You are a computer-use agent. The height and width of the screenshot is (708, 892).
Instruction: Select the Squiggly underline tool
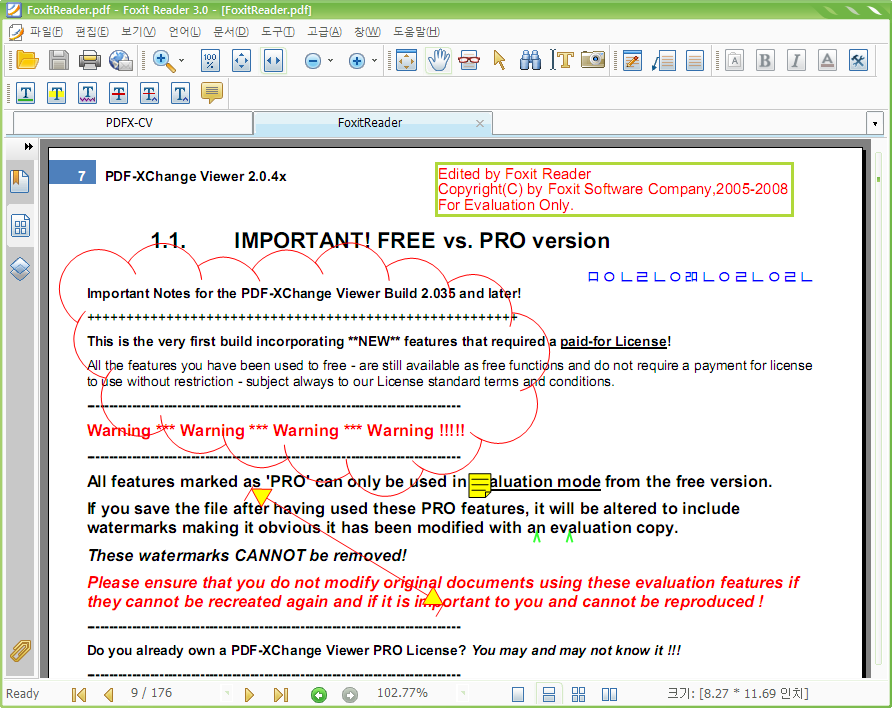coord(87,93)
